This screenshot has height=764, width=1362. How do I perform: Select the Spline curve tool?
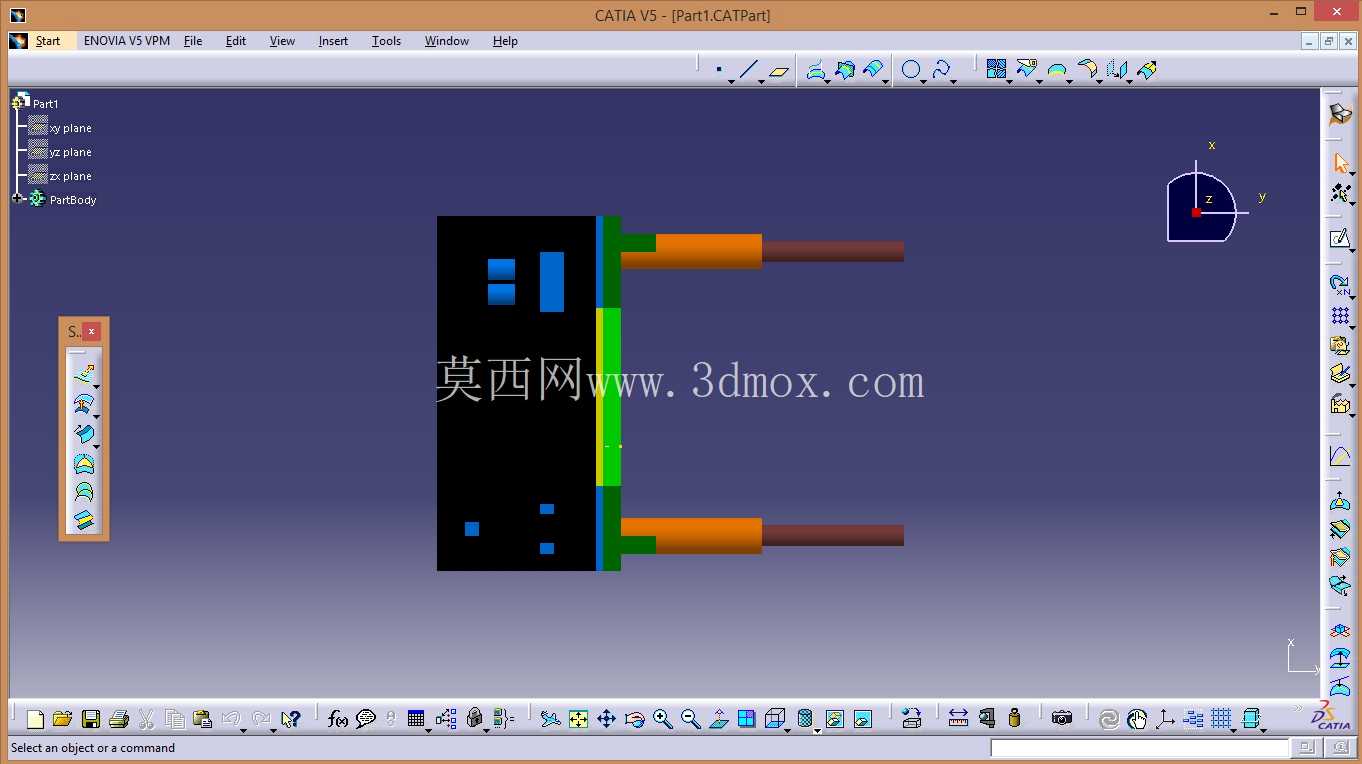pyautogui.click(x=941, y=70)
